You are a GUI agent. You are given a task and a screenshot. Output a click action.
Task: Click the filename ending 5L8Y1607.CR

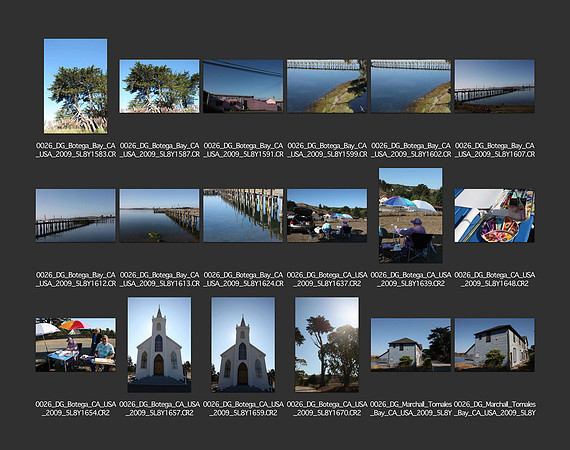point(495,150)
